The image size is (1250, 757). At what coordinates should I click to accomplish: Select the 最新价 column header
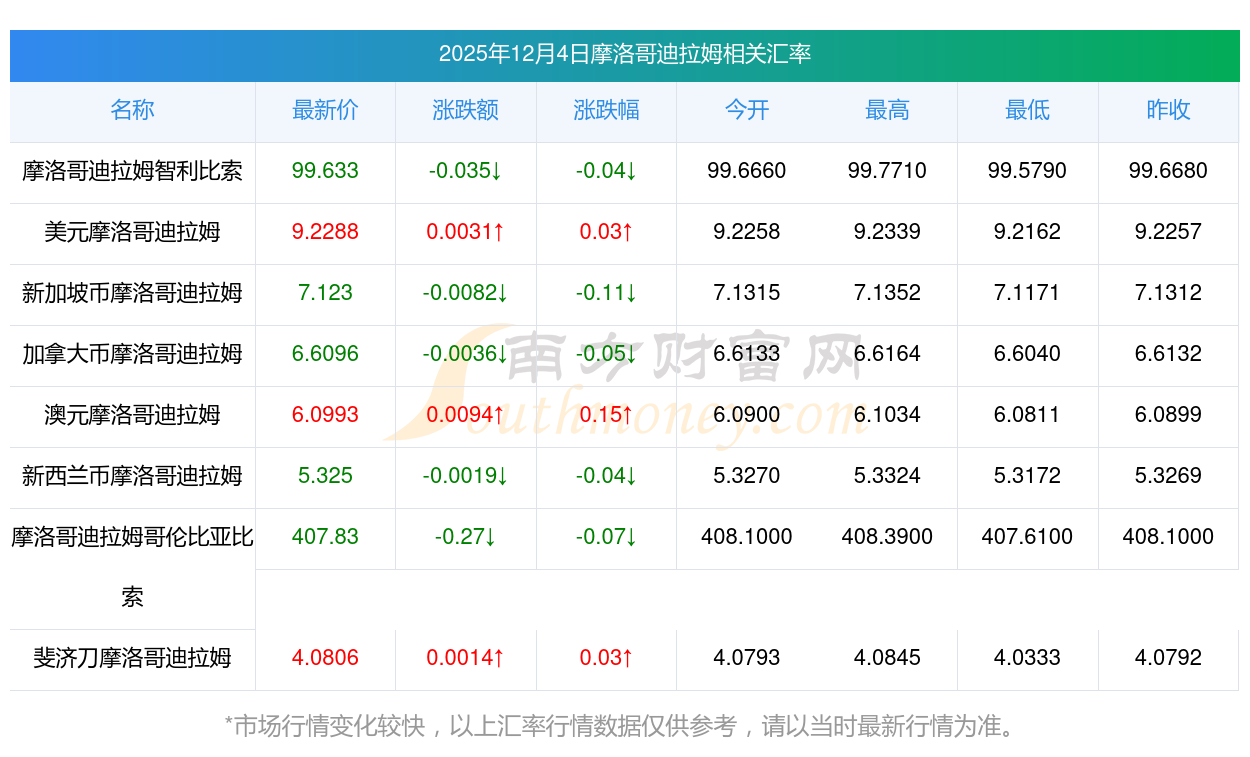tap(325, 110)
